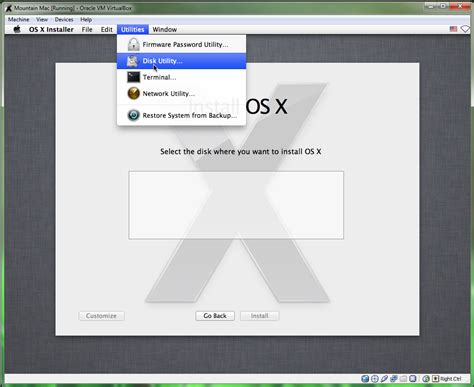The height and width of the screenshot is (387, 474).
Task: Click the Disk Utility icon in the menu
Action: point(132,61)
